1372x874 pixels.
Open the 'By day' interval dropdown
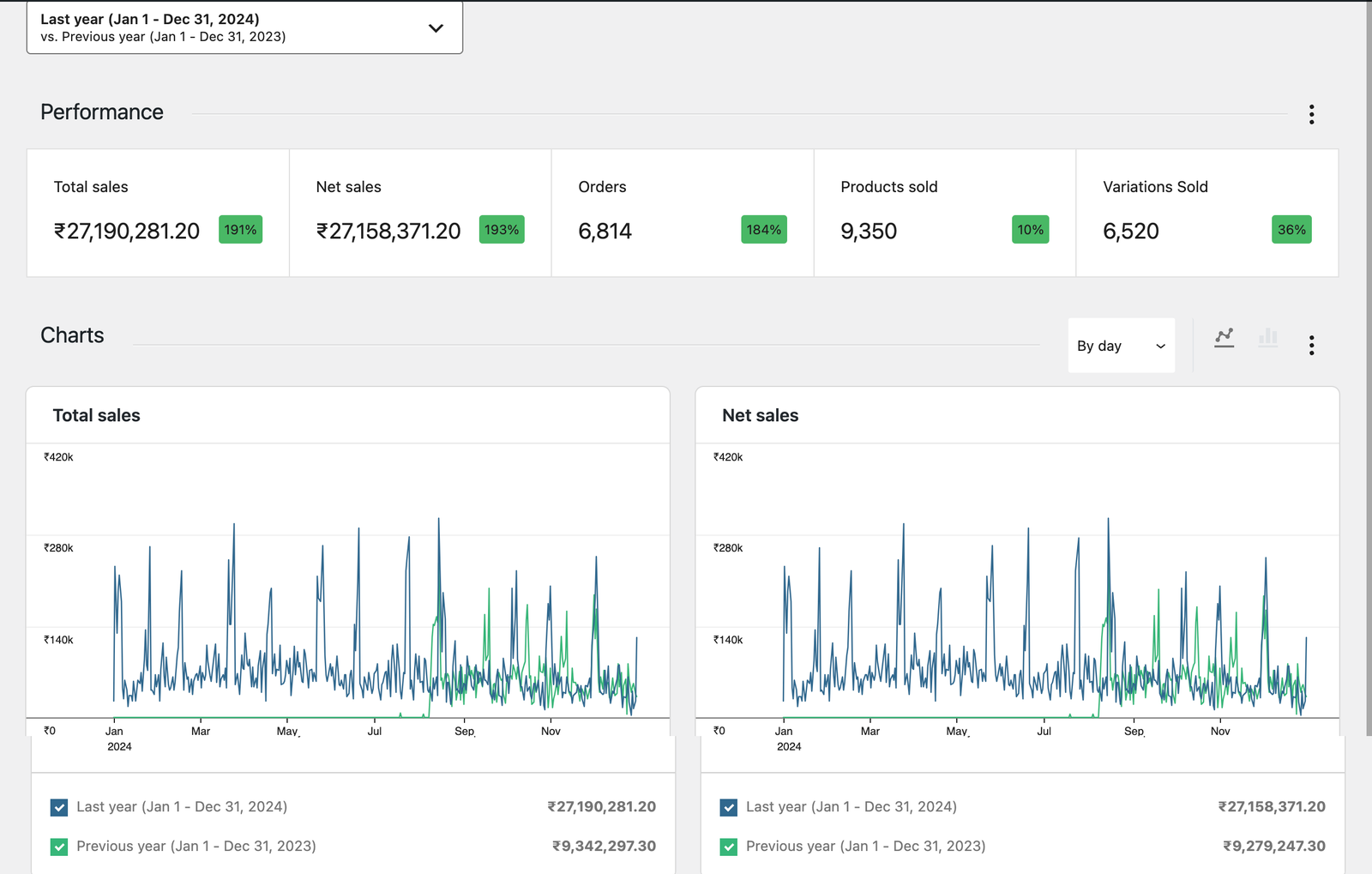[x=1121, y=346]
